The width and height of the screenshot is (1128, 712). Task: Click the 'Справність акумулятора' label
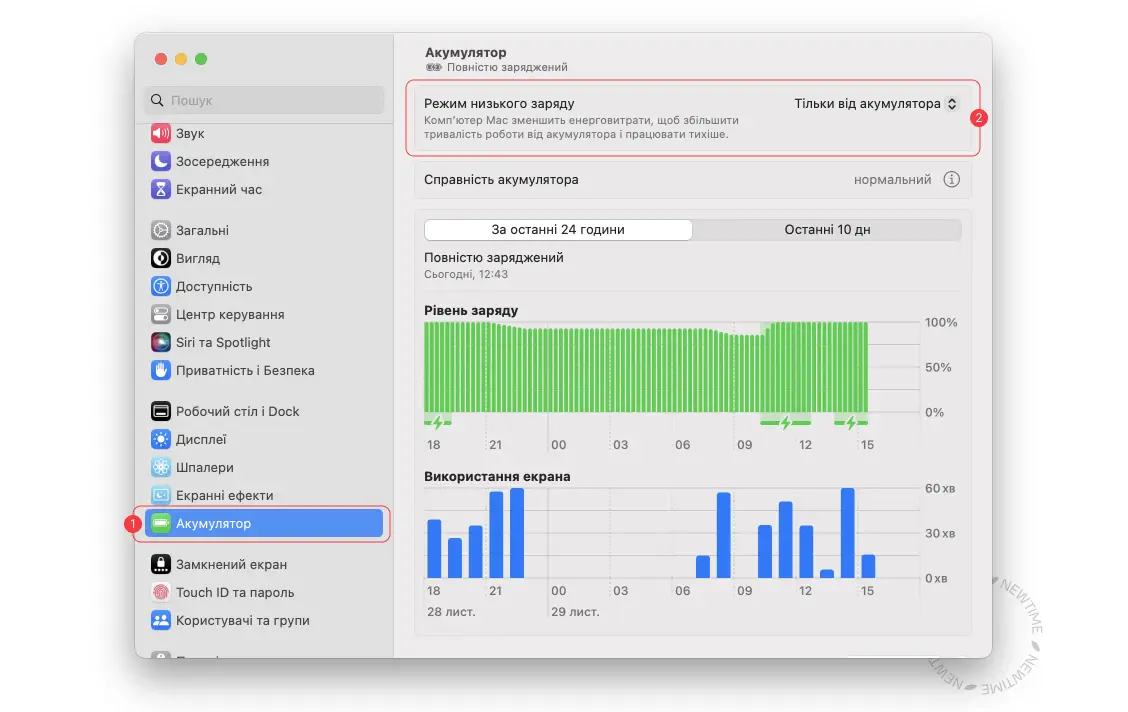pyautogui.click(x=501, y=180)
